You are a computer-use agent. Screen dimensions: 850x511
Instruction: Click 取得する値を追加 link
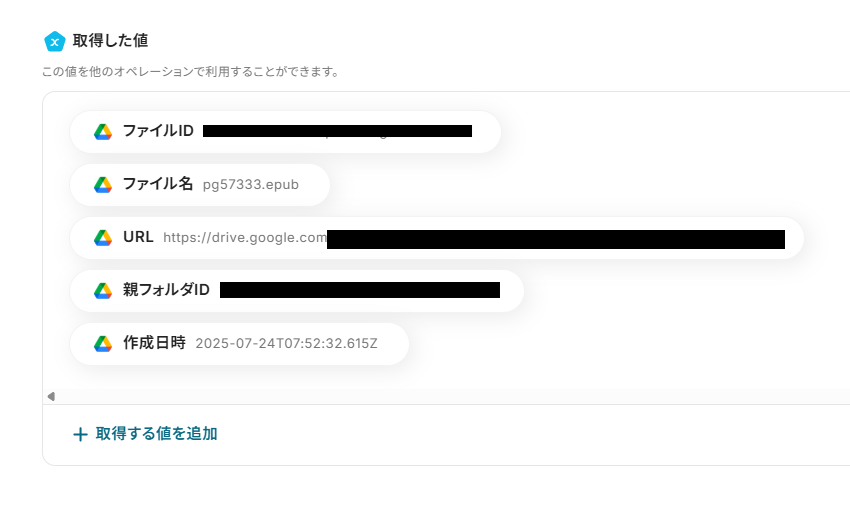pyautogui.click(x=157, y=434)
